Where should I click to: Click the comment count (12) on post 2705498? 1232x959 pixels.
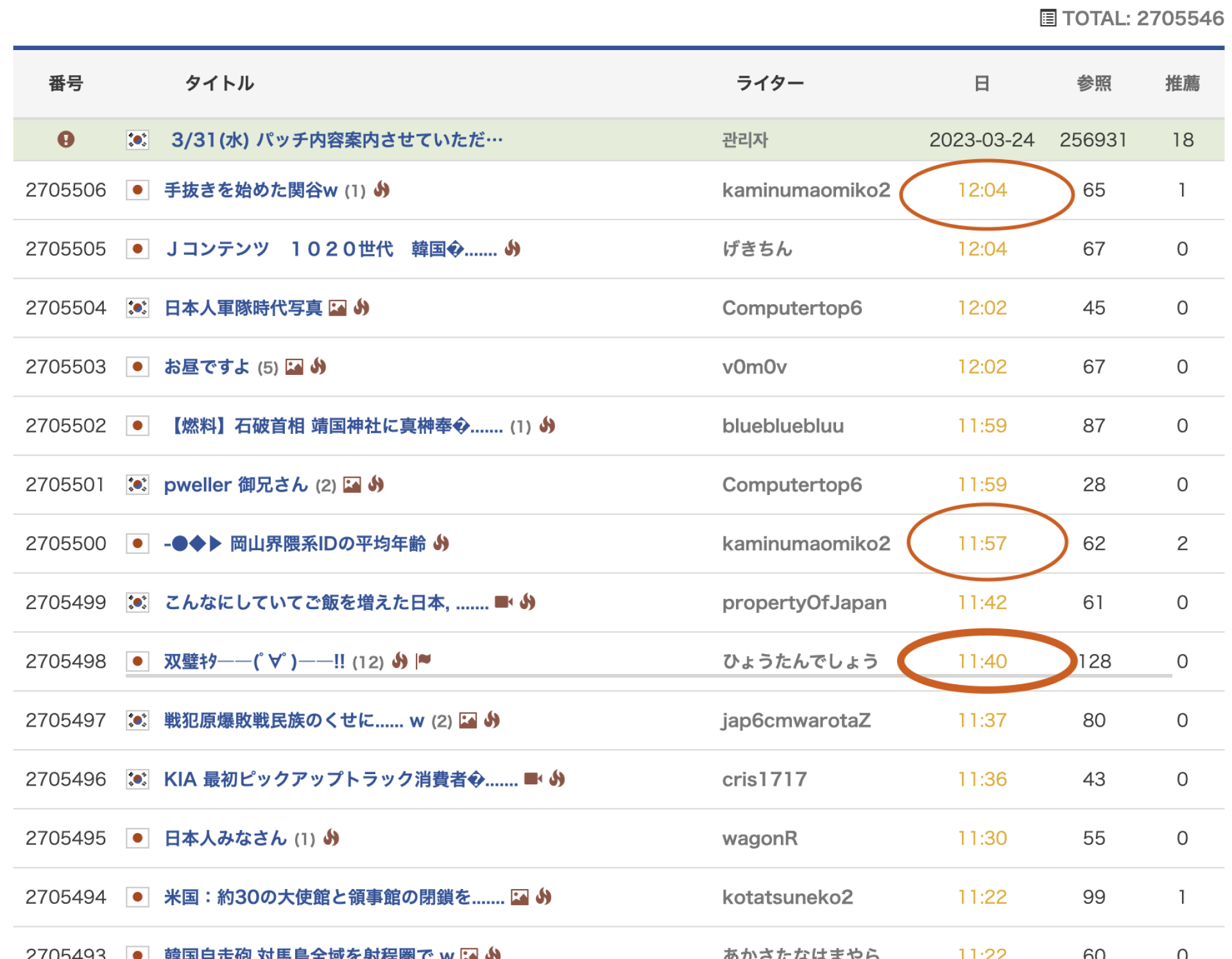click(x=368, y=662)
